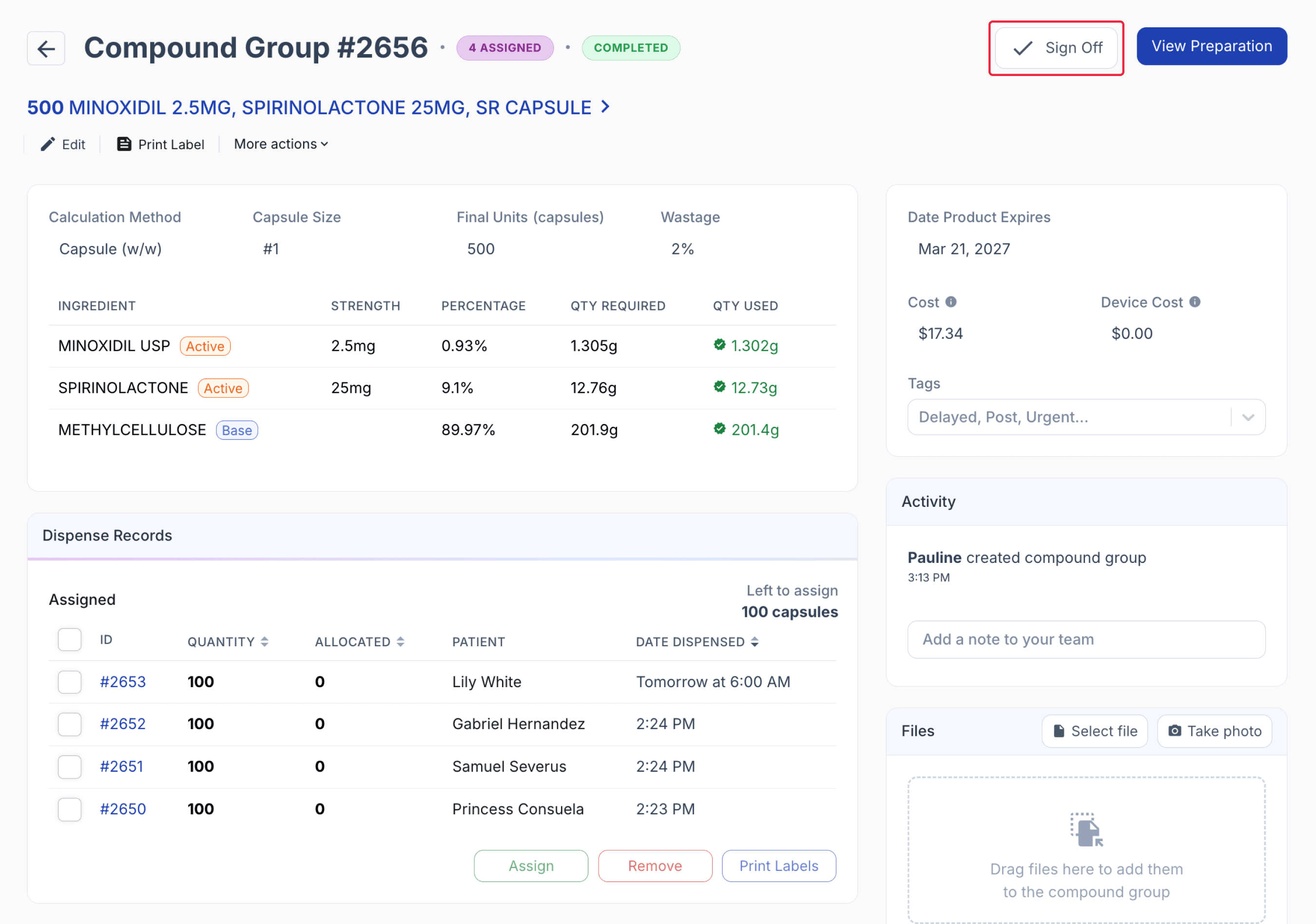The width and height of the screenshot is (1316, 924).
Task: Click the file icon on Select file
Action: pos(1059,731)
